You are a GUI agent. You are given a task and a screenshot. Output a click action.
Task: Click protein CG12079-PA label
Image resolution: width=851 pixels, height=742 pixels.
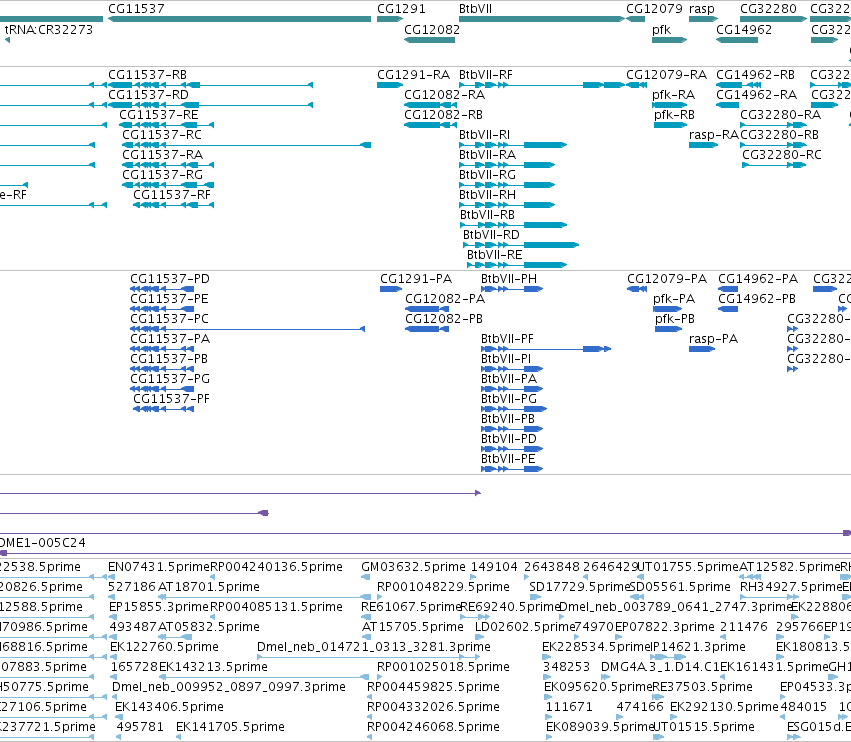tap(667, 279)
